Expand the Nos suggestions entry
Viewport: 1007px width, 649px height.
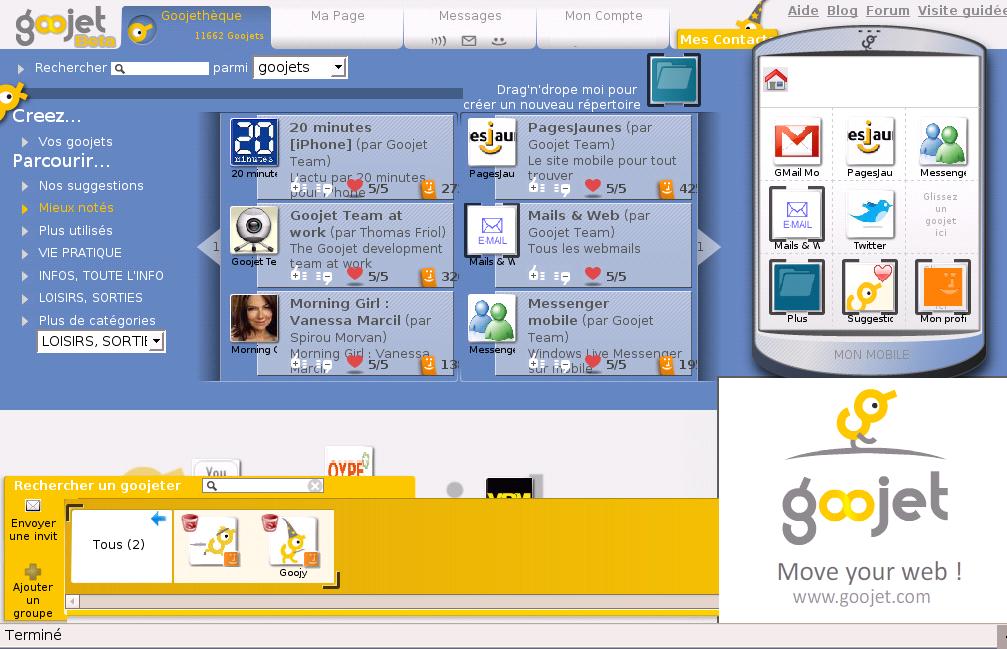25,186
